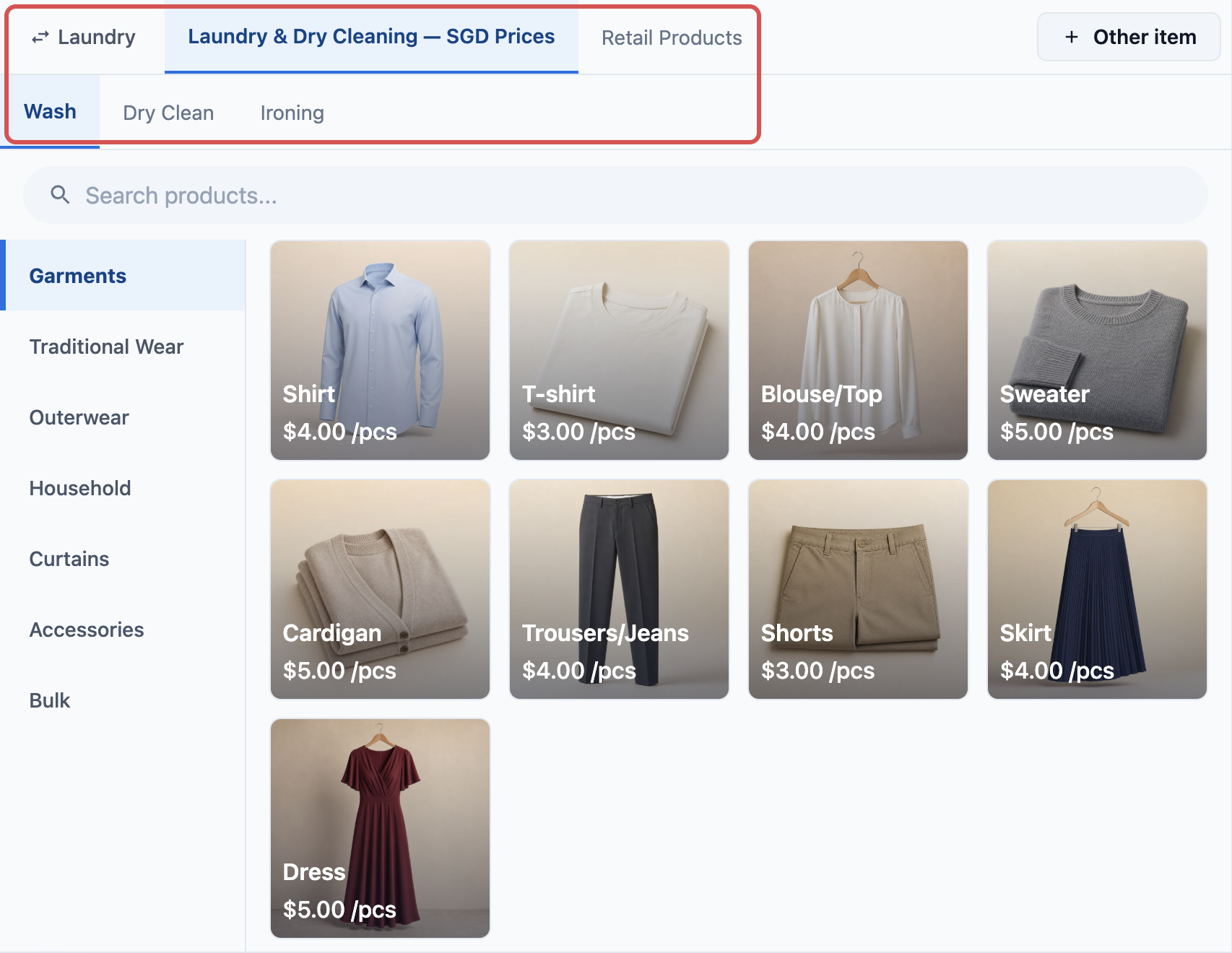Select the Curtains category
This screenshot has height=953, width=1232.
[x=123, y=559]
